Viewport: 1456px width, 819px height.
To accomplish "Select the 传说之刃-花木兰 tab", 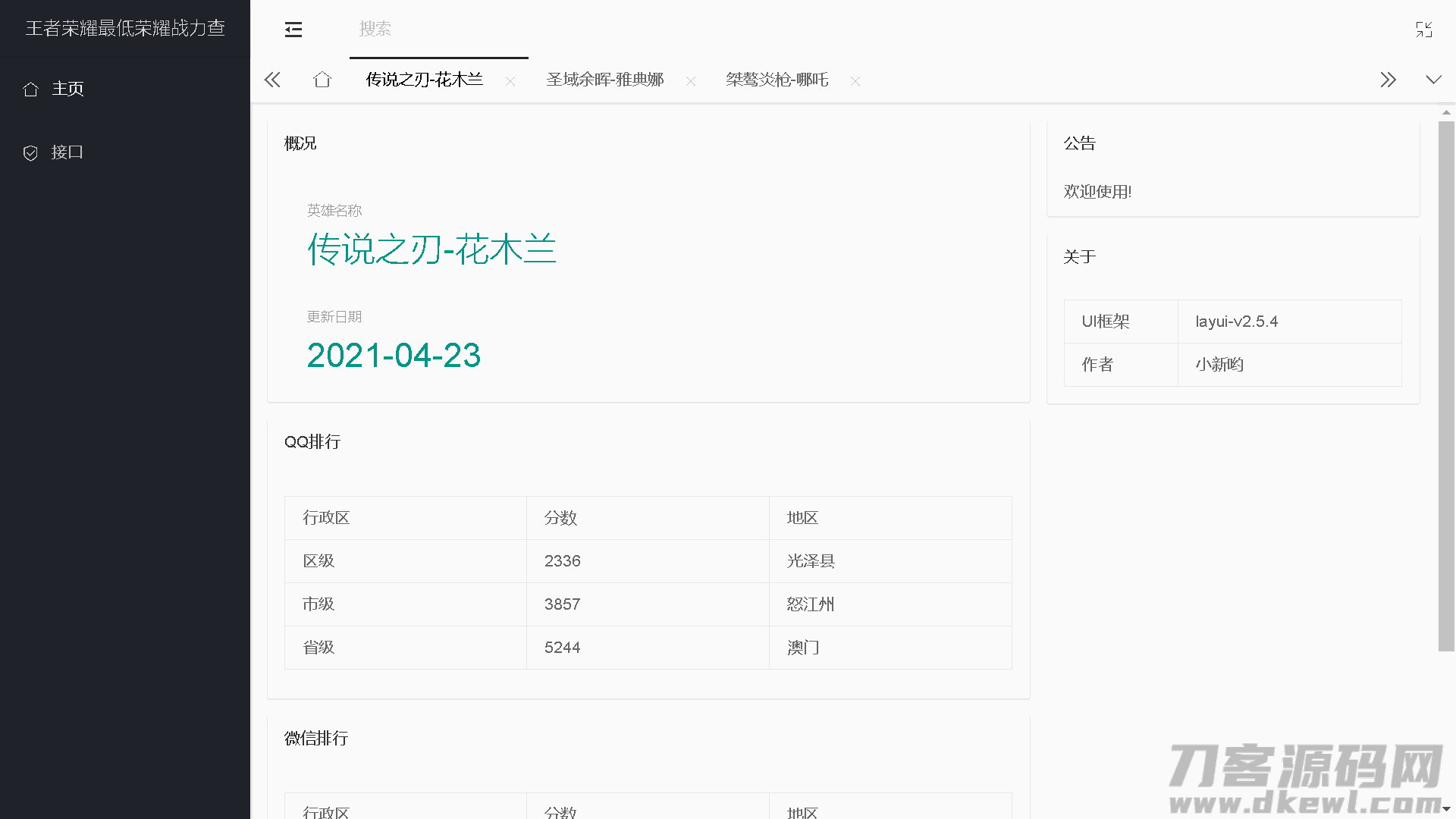I will pos(424,80).
